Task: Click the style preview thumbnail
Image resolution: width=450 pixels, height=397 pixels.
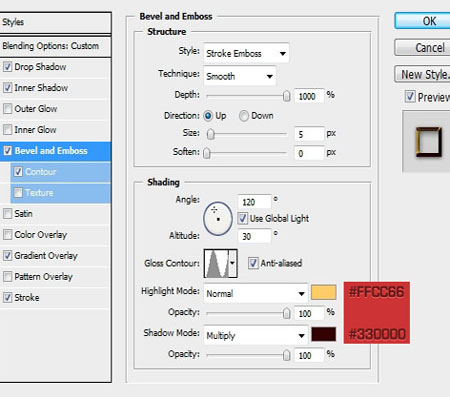Action: [428, 142]
